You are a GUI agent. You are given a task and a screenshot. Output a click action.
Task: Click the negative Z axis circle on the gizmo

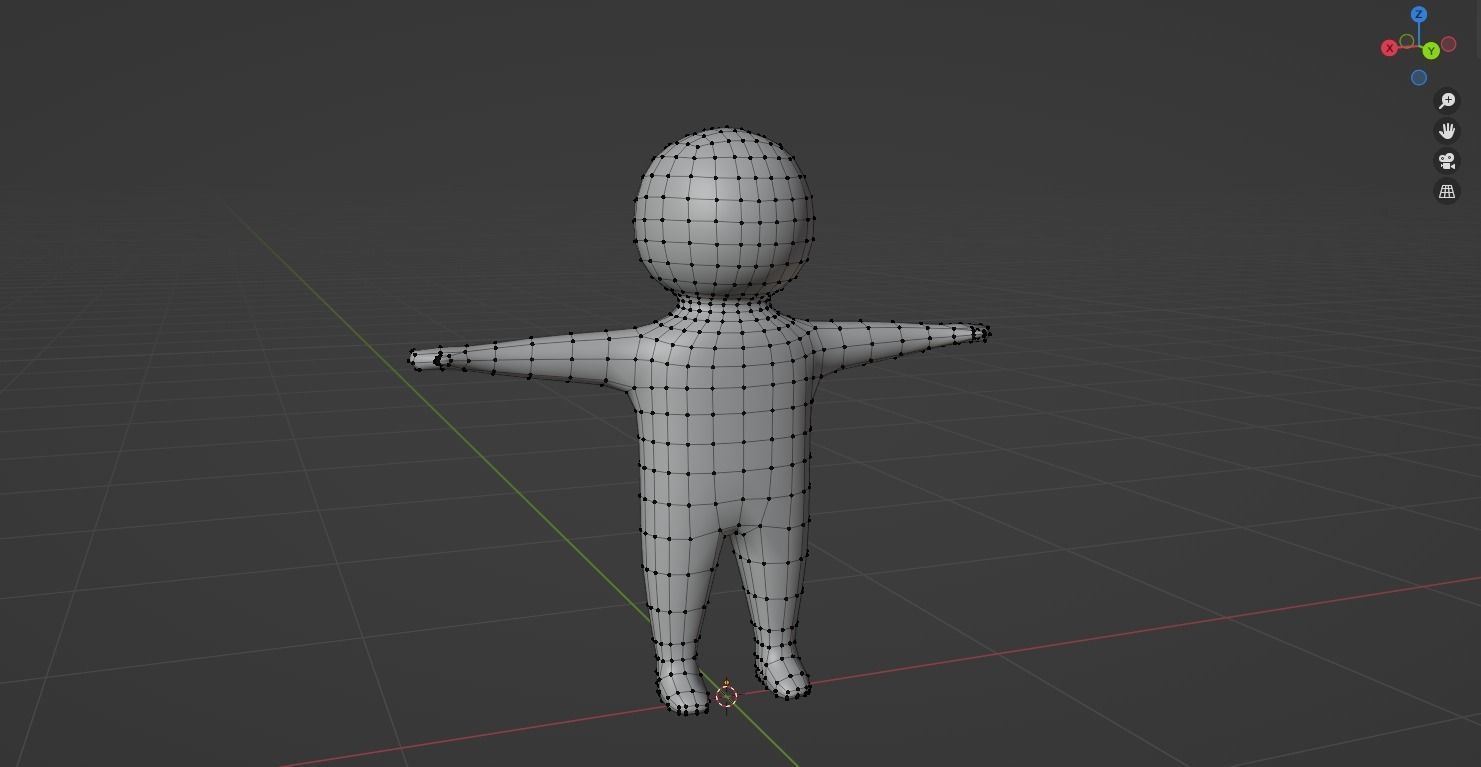(1419, 78)
